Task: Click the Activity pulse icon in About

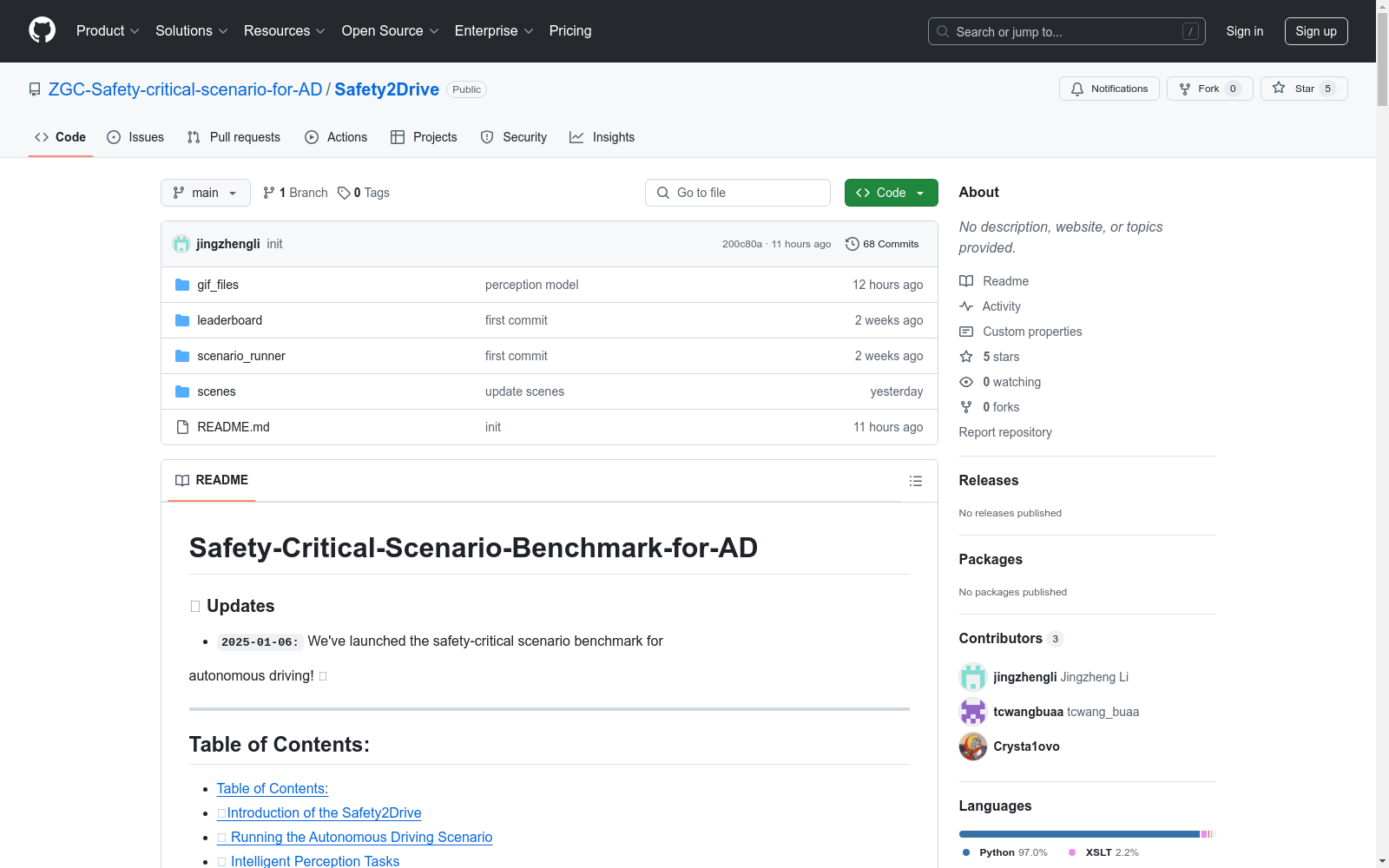Action: [966, 306]
